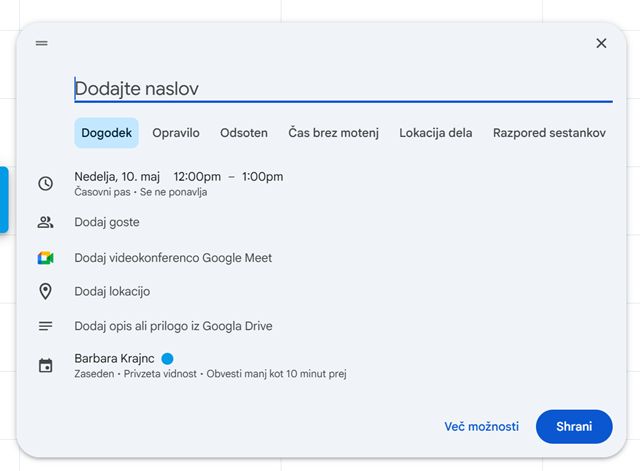Choose the Lokacija dela tab

tap(436, 133)
